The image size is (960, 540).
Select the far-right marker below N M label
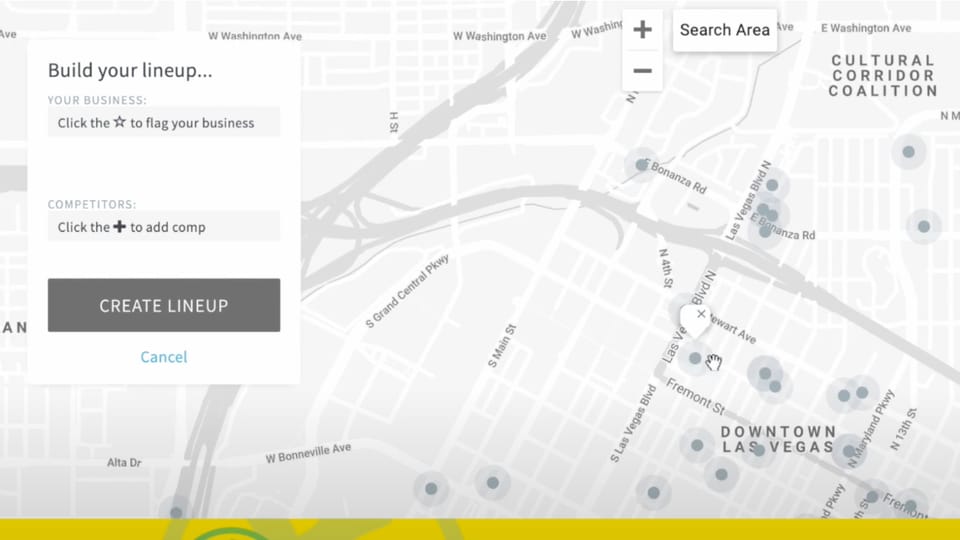pos(924,227)
